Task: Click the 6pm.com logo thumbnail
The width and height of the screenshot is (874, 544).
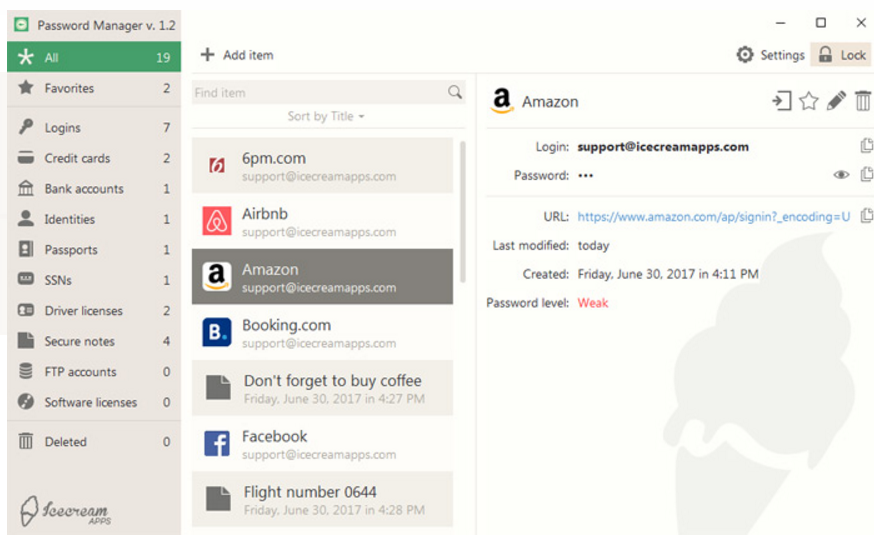Action: (217, 166)
